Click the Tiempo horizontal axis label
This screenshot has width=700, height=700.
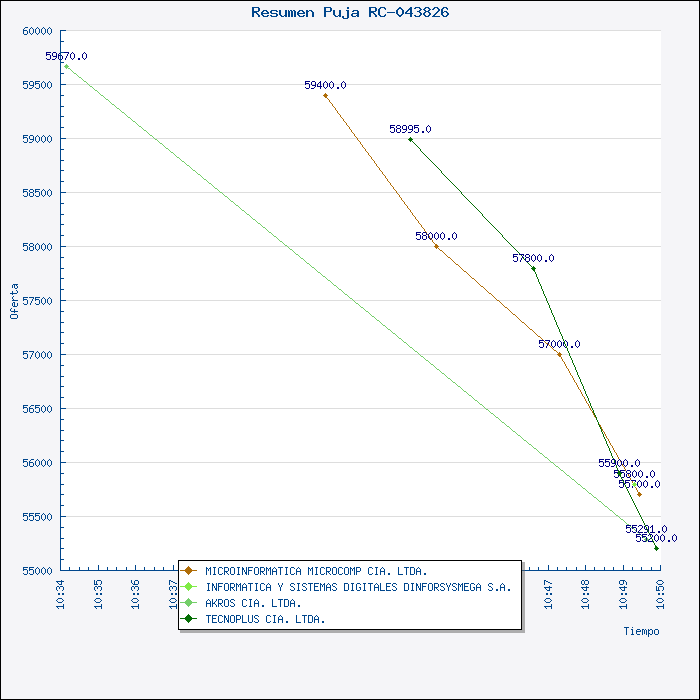(x=641, y=631)
